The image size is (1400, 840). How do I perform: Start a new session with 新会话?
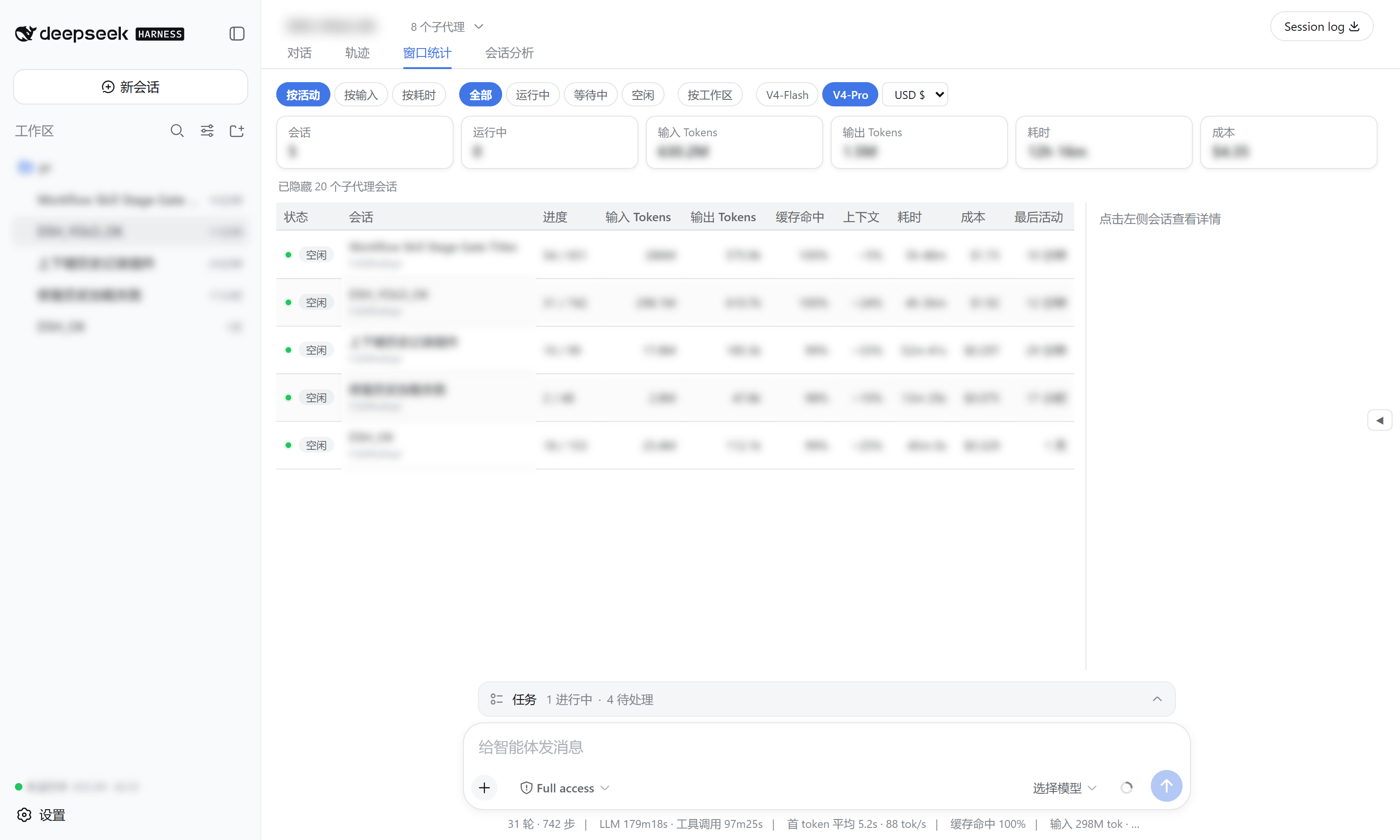(x=131, y=87)
